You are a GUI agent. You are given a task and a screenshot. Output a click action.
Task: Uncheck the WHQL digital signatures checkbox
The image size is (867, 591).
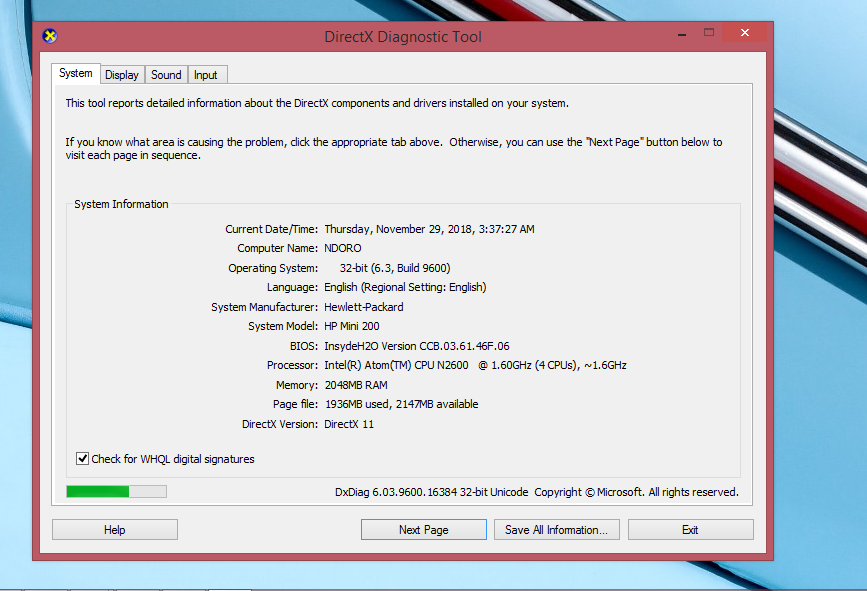pyautogui.click(x=82, y=458)
